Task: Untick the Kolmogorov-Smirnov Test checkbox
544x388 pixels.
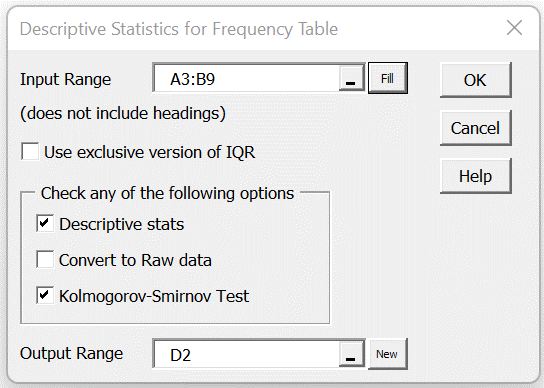Action: click(x=45, y=296)
